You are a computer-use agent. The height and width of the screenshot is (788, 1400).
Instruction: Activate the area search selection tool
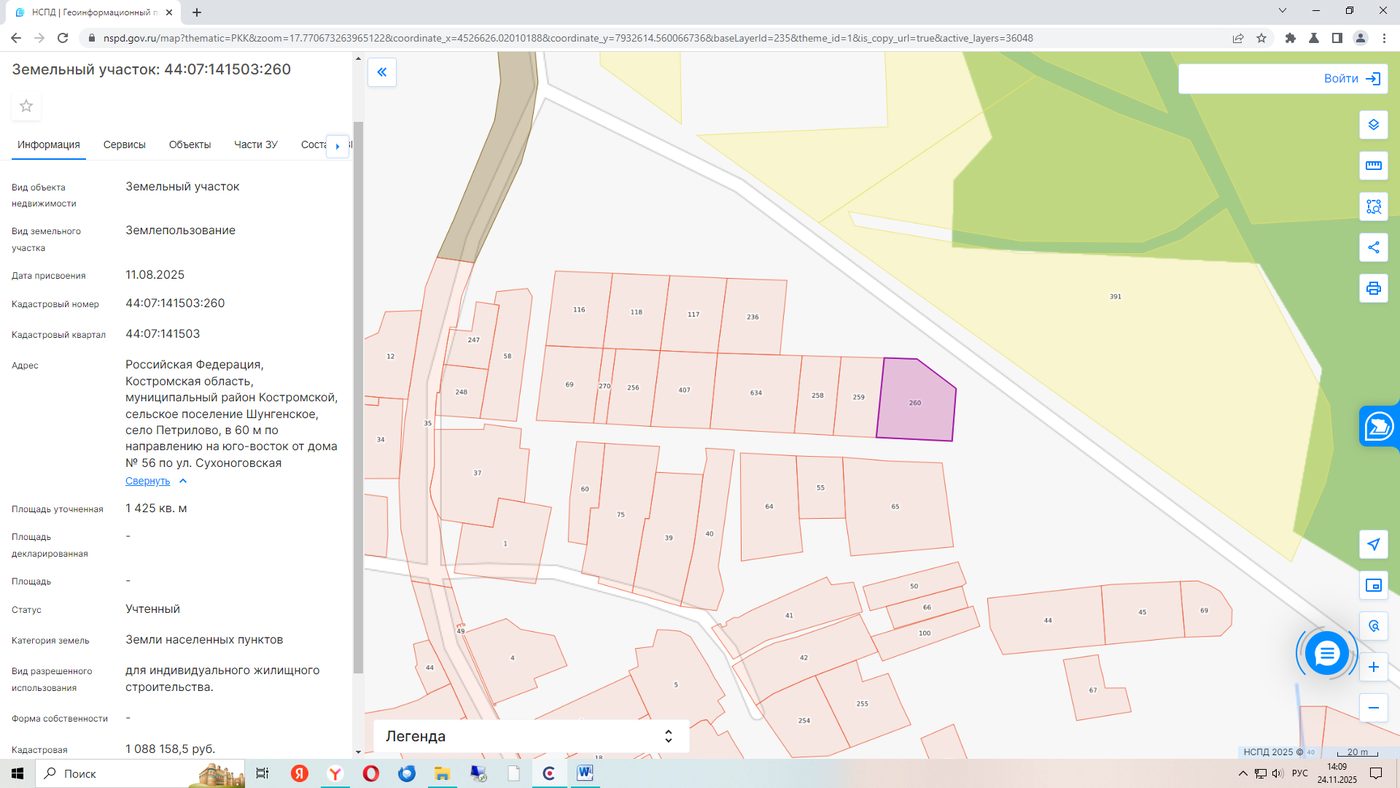point(1373,207)
